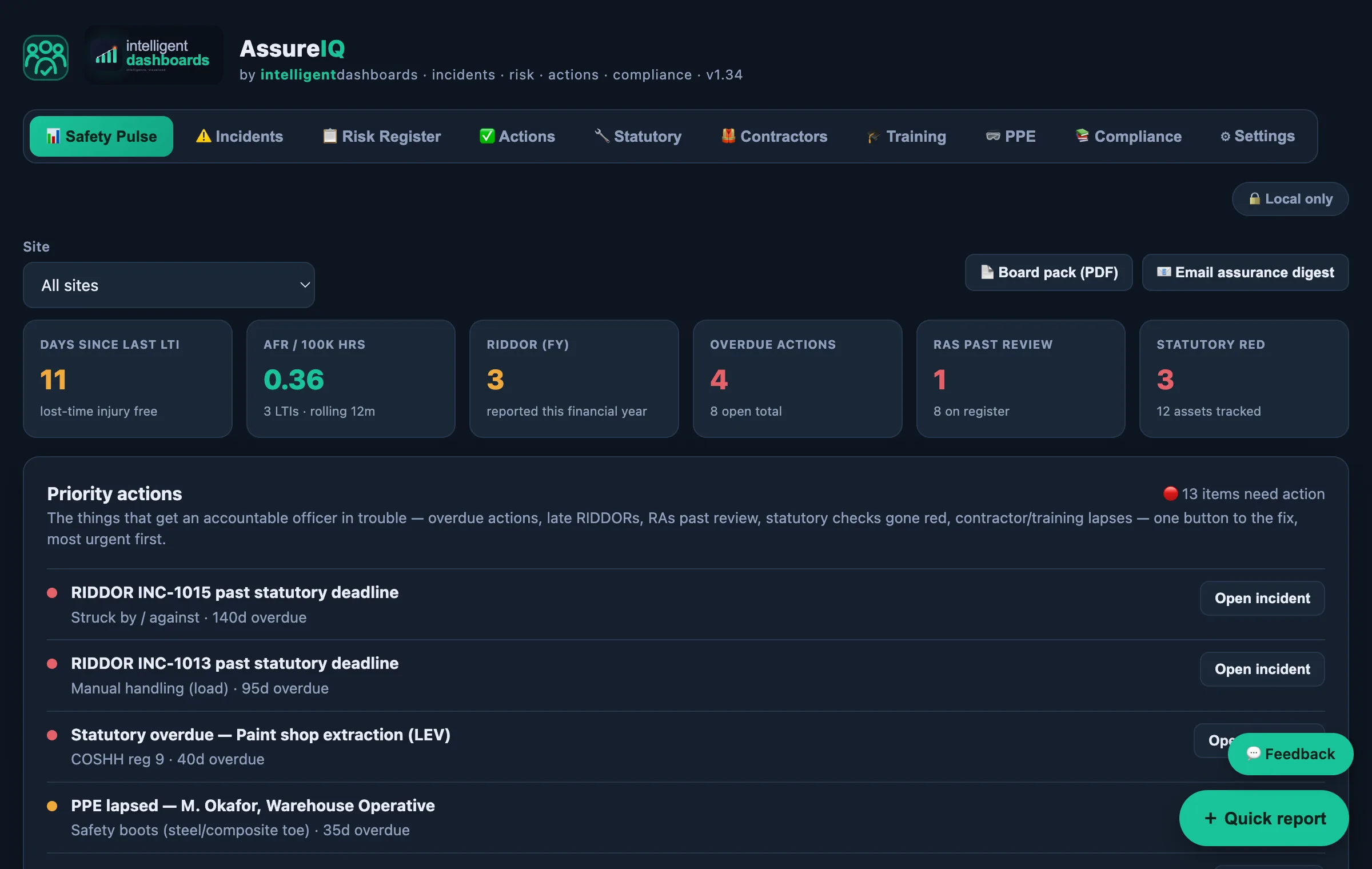The width and height of the screenshot is (1372, 869).
Task: Click 'Manual handling (load) · 95d overdue'
Action: (x=200, y=688)
